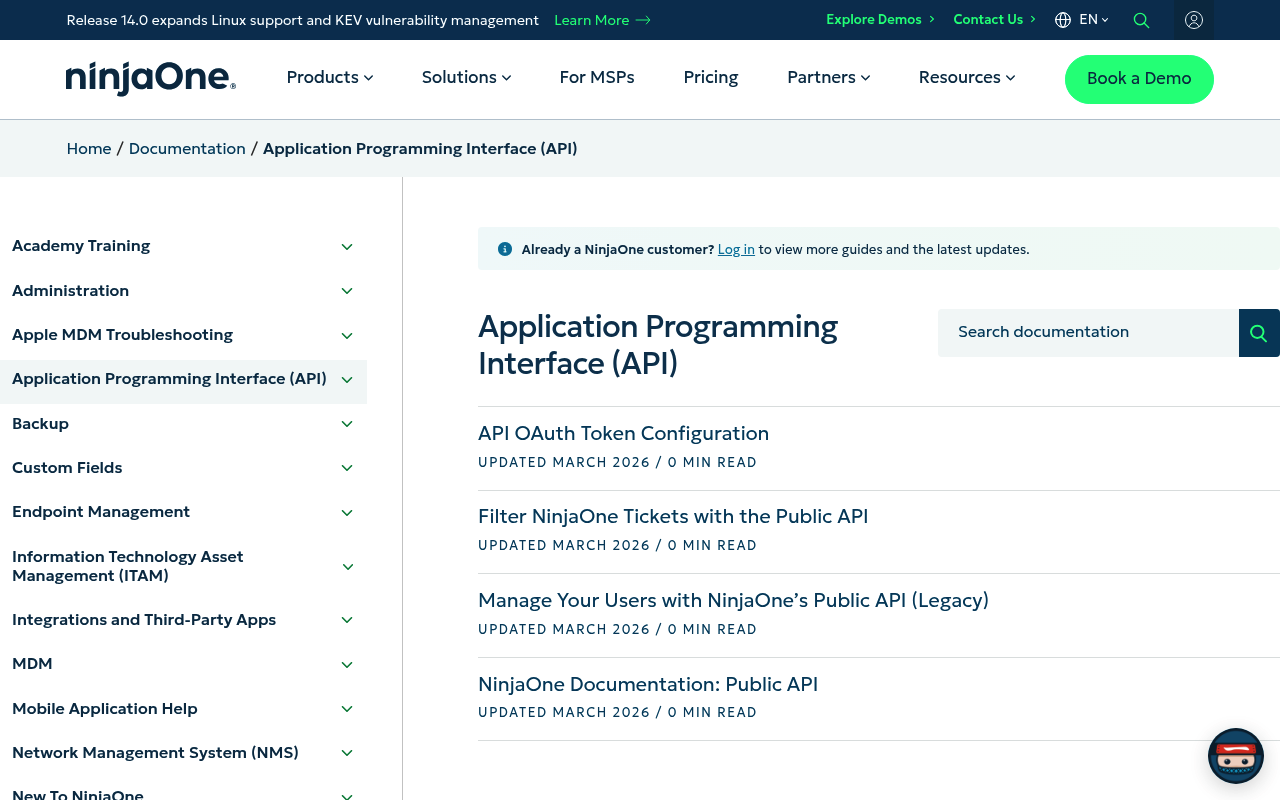The height and width of the screenshot is (800, 1280).
Task: Expand Integrations and Third-Party Apps section
Action: coord(347,620)
